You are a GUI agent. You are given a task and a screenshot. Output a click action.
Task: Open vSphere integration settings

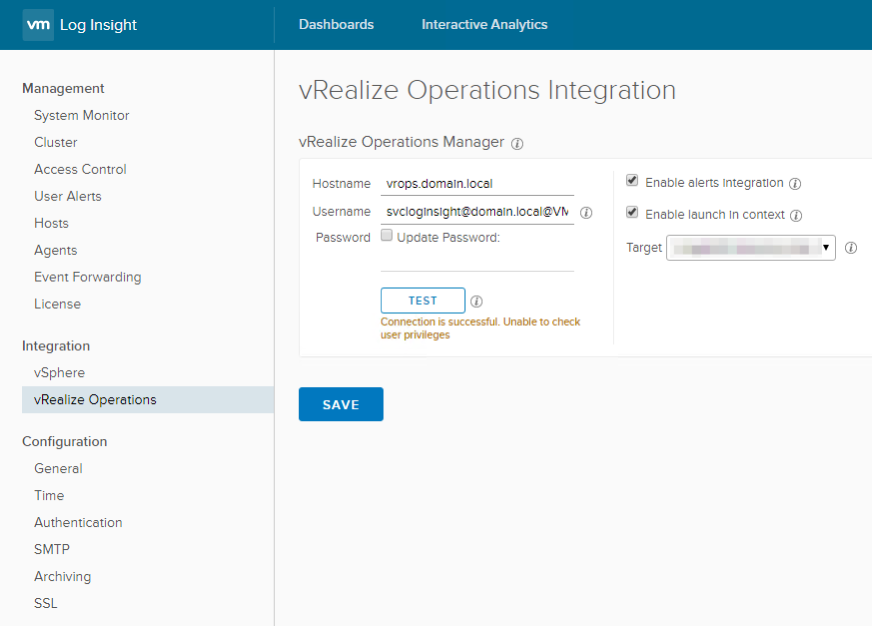tap(60, 372)
